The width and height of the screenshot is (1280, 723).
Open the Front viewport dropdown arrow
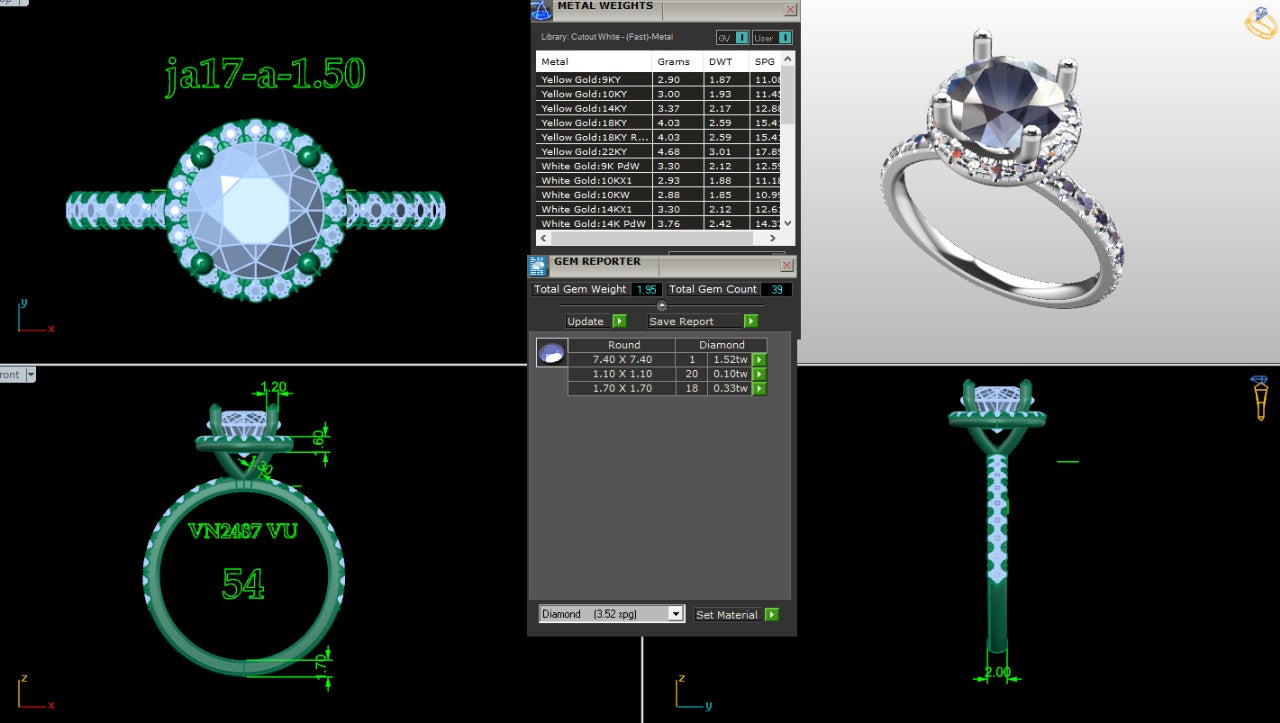coord(30,375)
